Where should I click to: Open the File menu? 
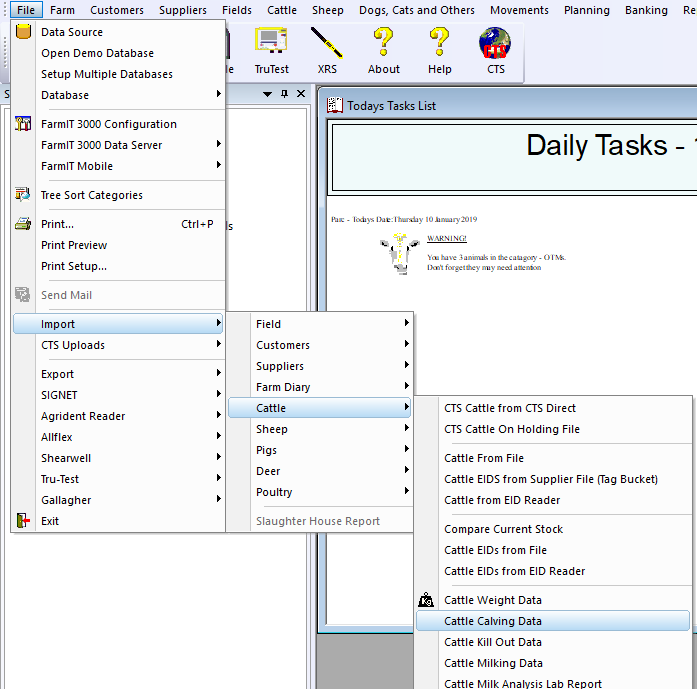tap(26, 10)
